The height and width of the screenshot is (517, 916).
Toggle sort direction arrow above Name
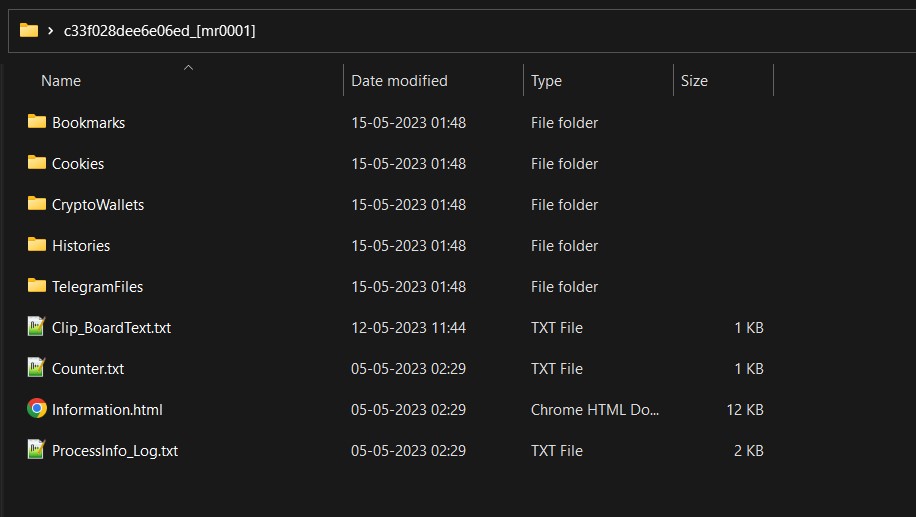click(188, 67)
